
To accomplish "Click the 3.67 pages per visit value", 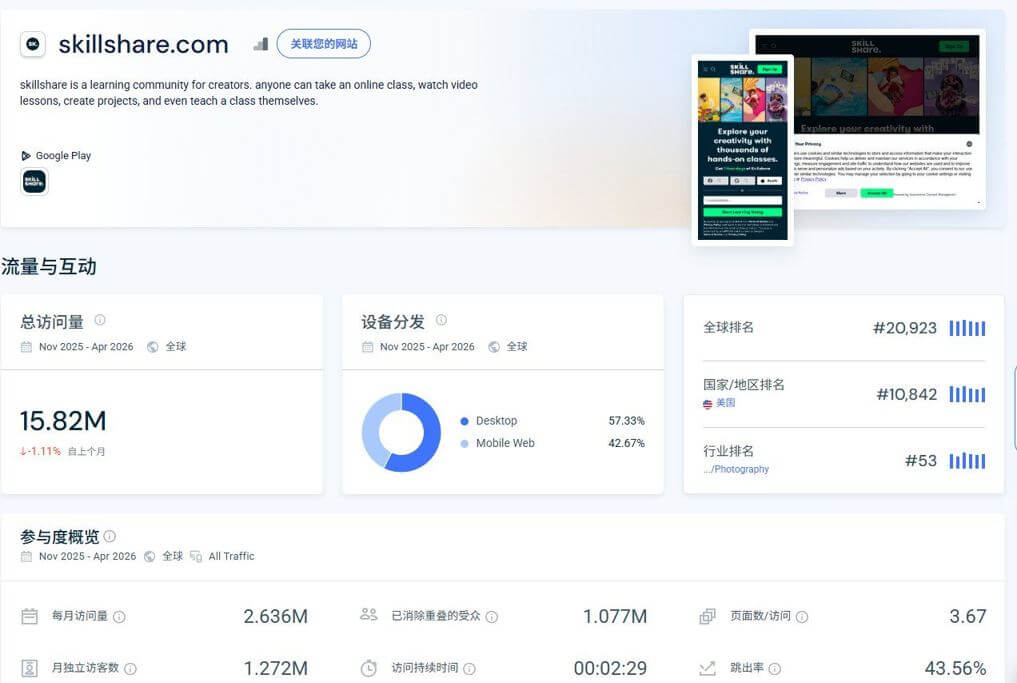I will tap(968, 616).
